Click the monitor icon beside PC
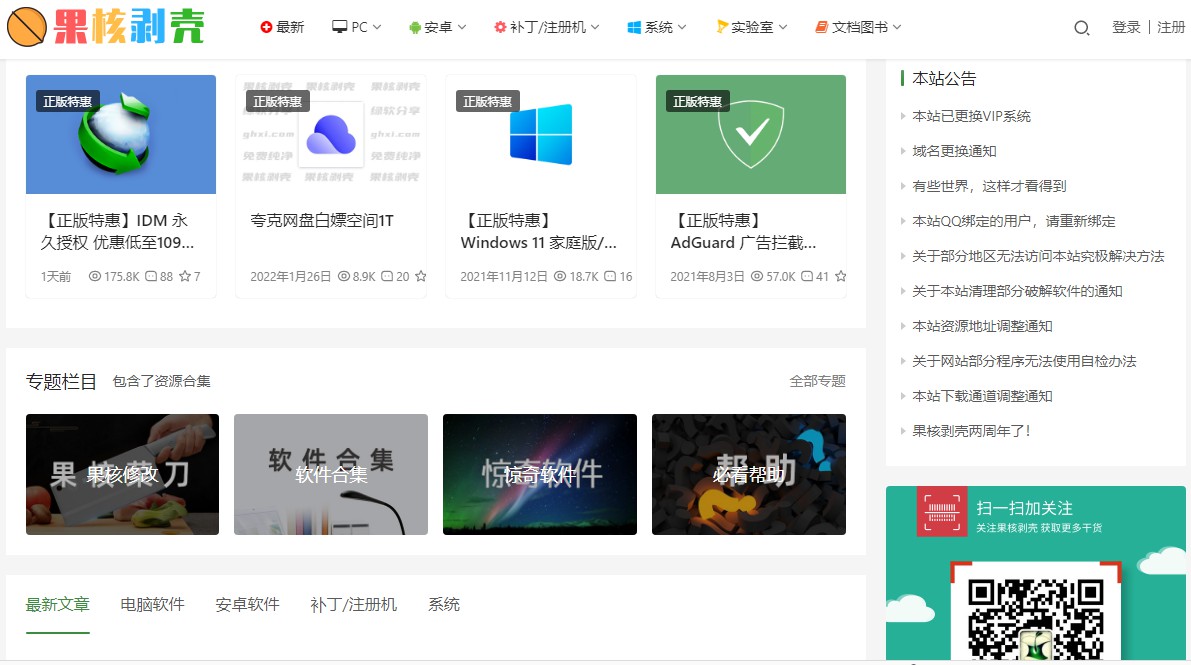 pos(340,27)
